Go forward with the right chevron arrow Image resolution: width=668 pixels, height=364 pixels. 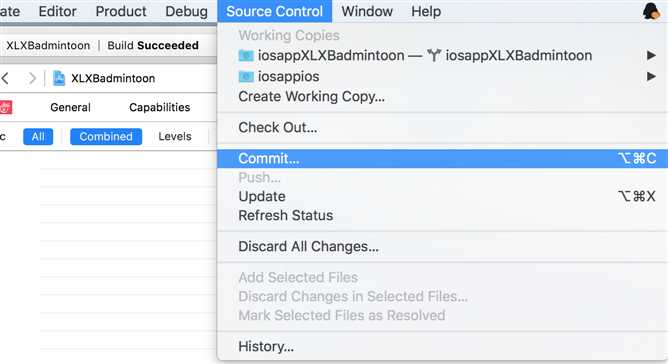[x=32, y=78]
